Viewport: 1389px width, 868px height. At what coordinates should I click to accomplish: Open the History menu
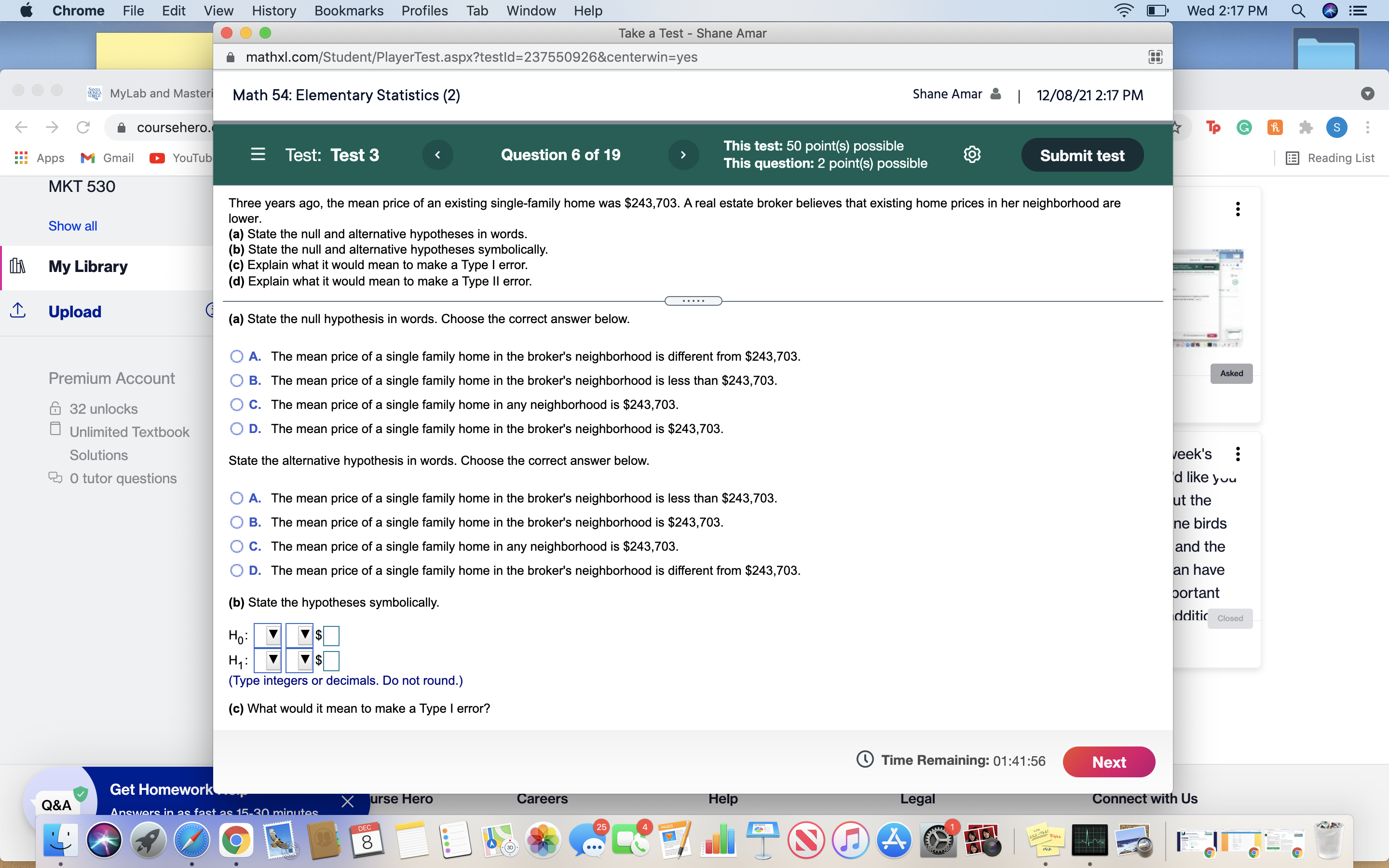coord(274,10)
